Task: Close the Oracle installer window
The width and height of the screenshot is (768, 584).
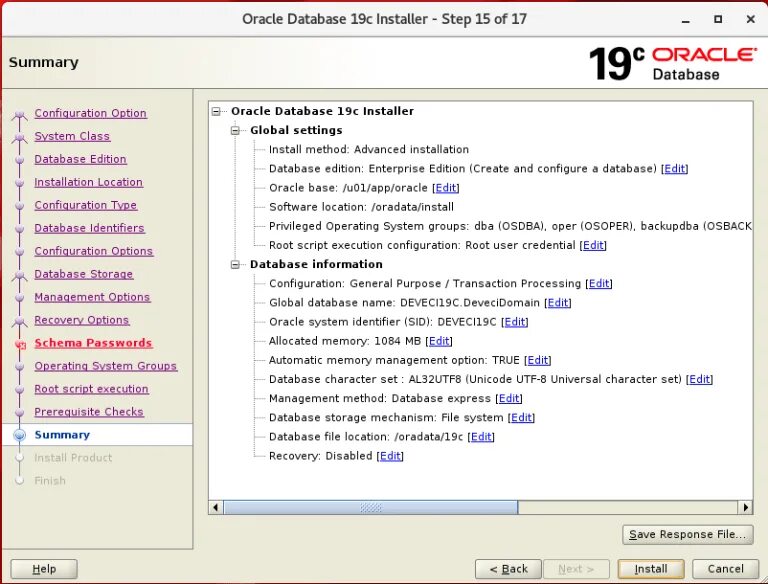Action: (750, 20)
